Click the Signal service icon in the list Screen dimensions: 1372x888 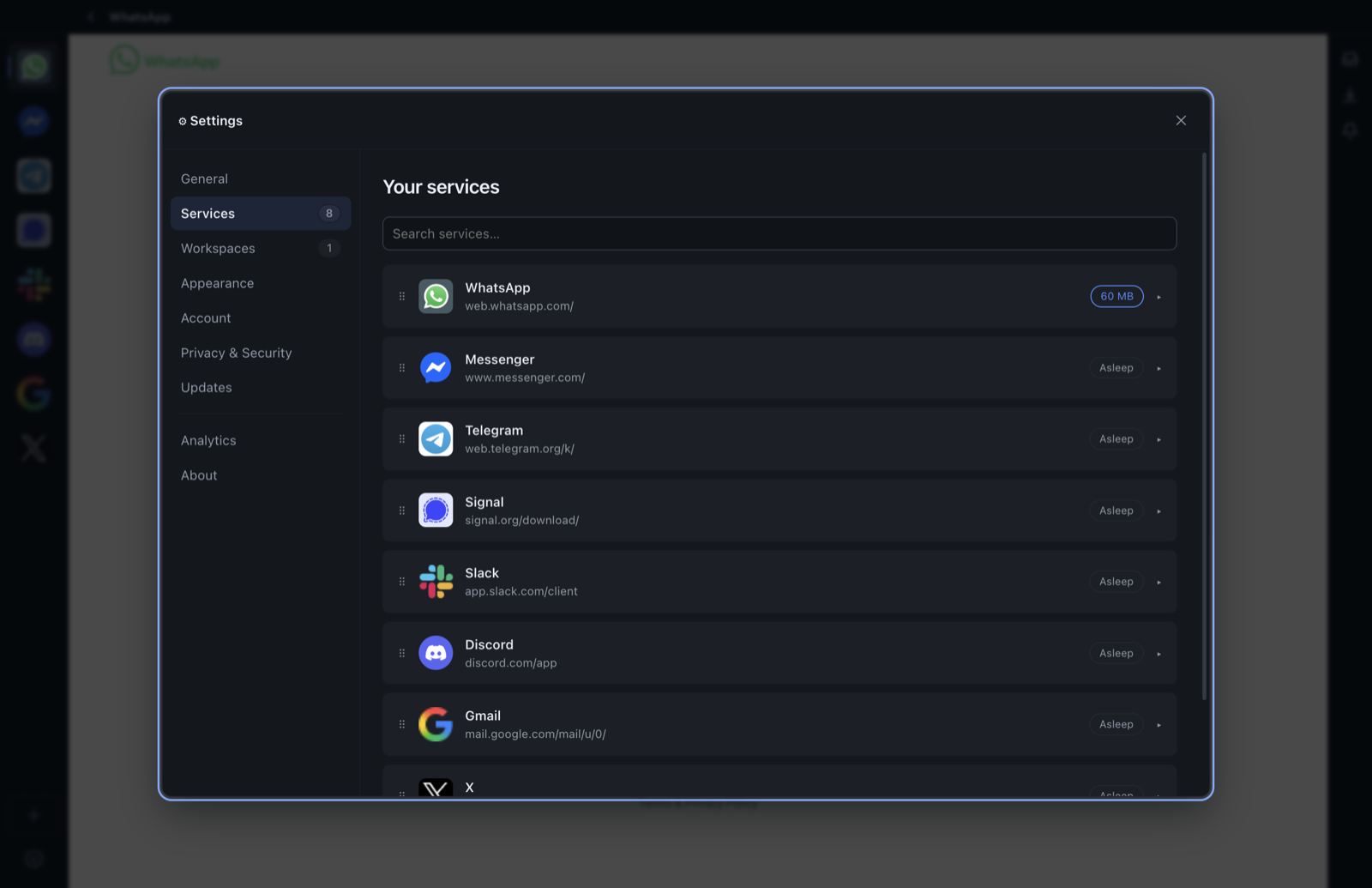[436, 510]
